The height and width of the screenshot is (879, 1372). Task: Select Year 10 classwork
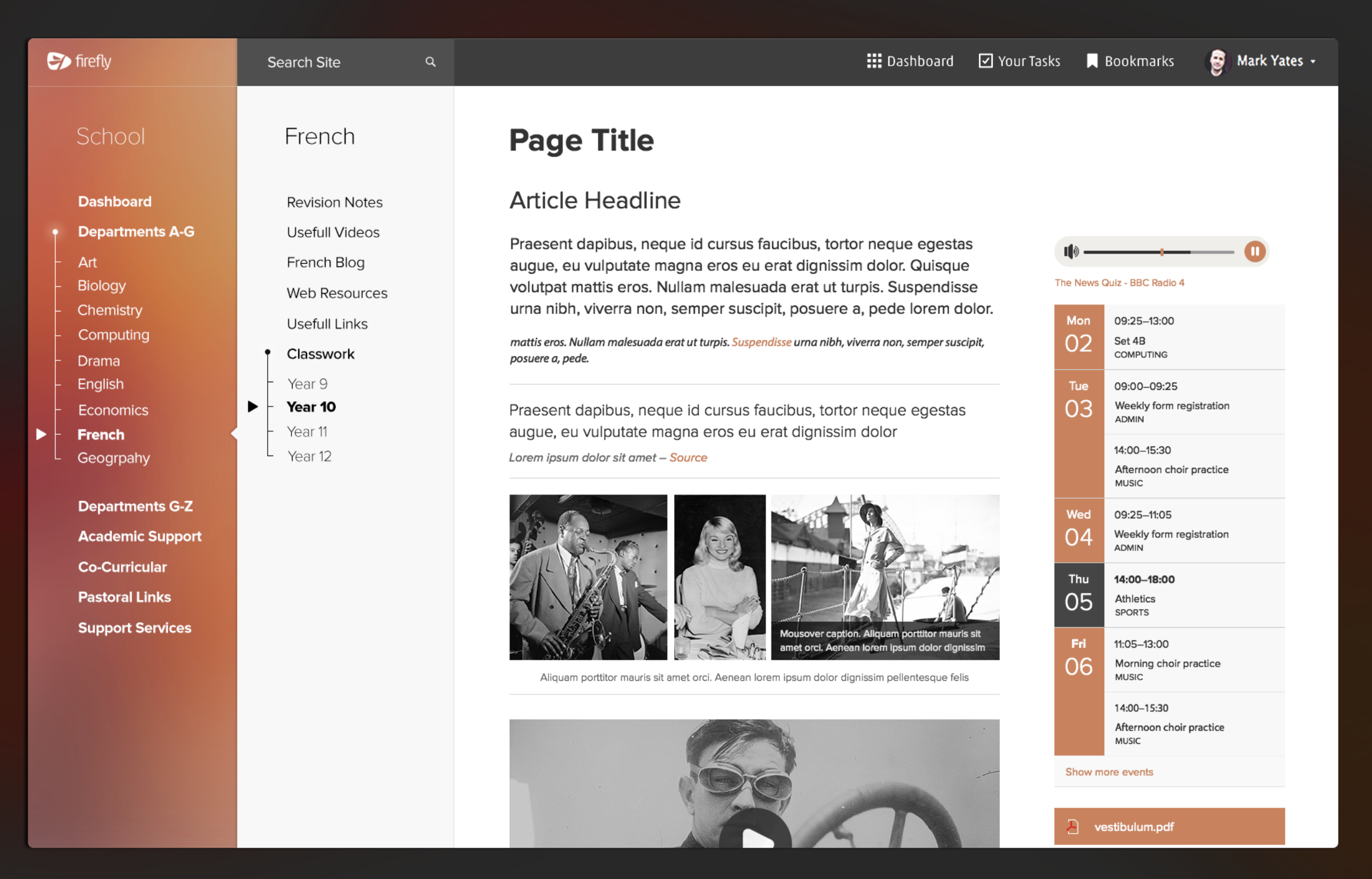coord(311,407)
